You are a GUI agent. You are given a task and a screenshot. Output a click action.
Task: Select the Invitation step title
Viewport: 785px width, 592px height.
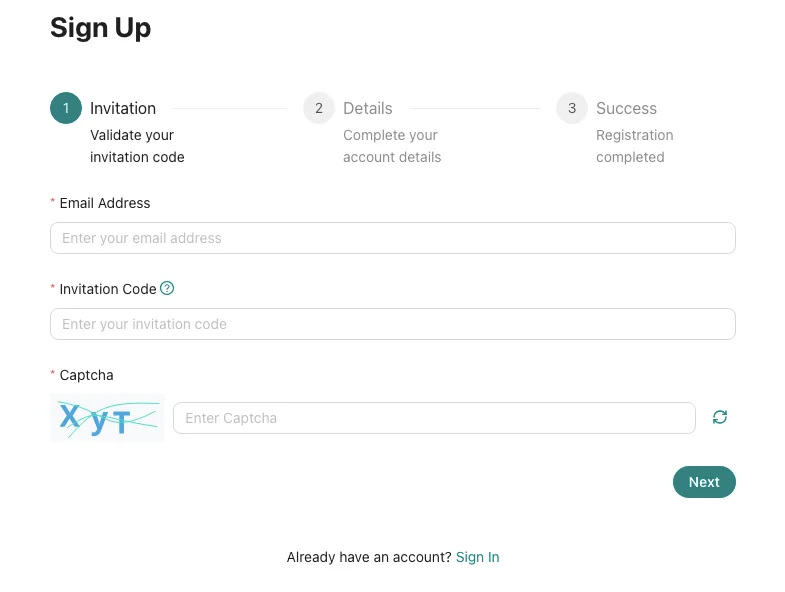123,108
